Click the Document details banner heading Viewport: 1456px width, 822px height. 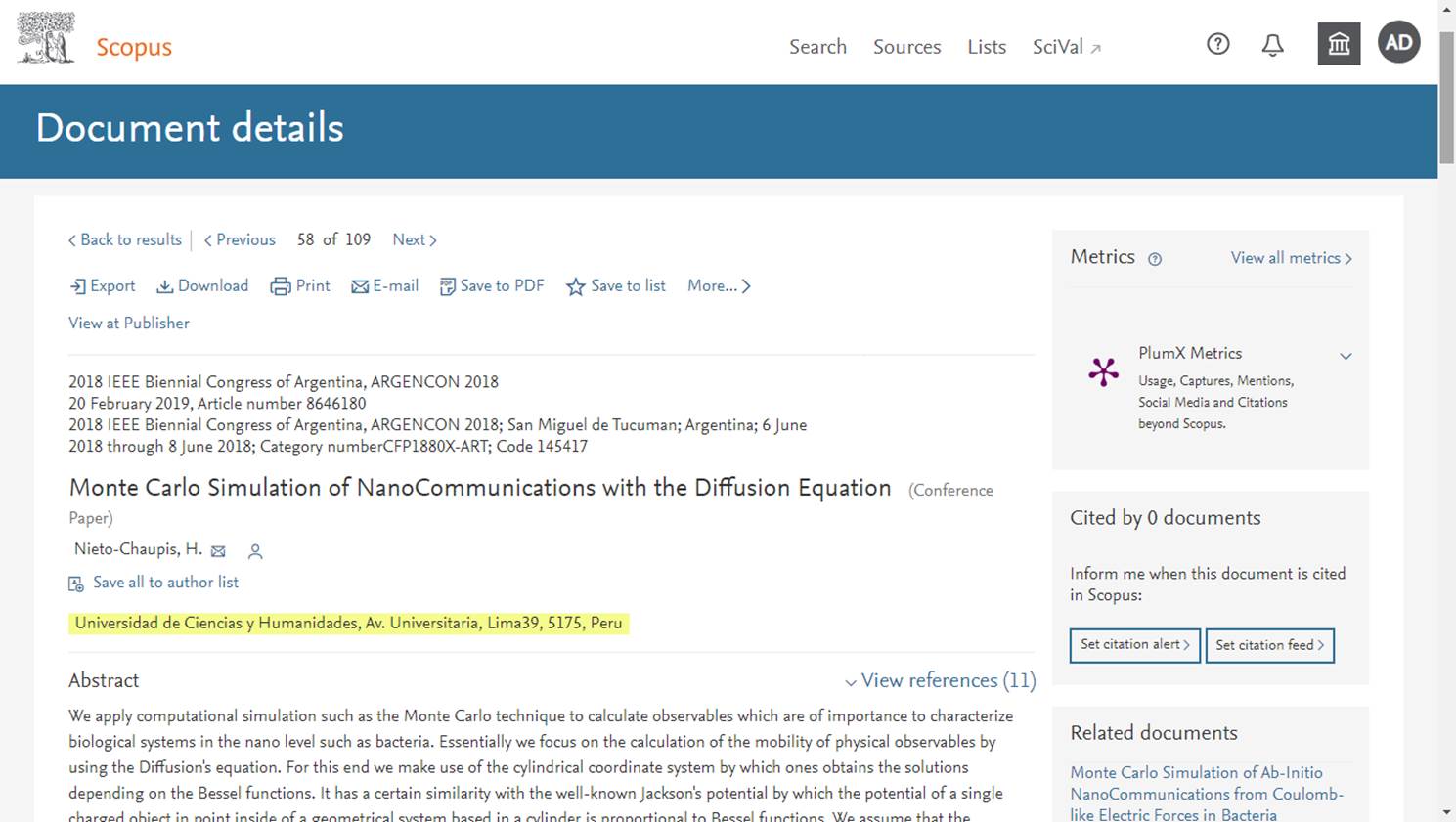[190, 128]
